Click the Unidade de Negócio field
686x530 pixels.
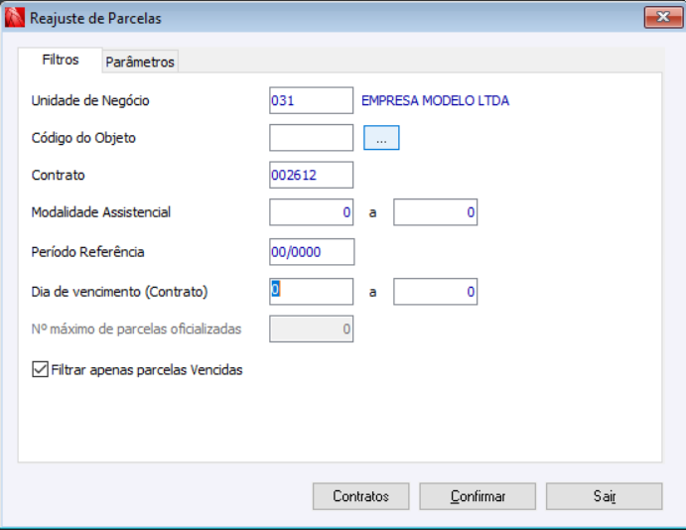point(311,100)
